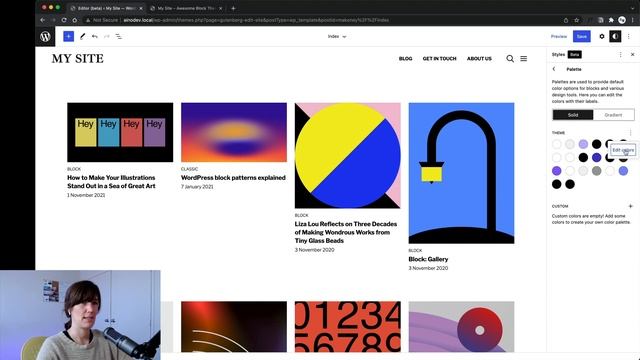640x360 pixels.
Task: Select the Hey colored squares thumbnail
Action: [x=120, y=132]
